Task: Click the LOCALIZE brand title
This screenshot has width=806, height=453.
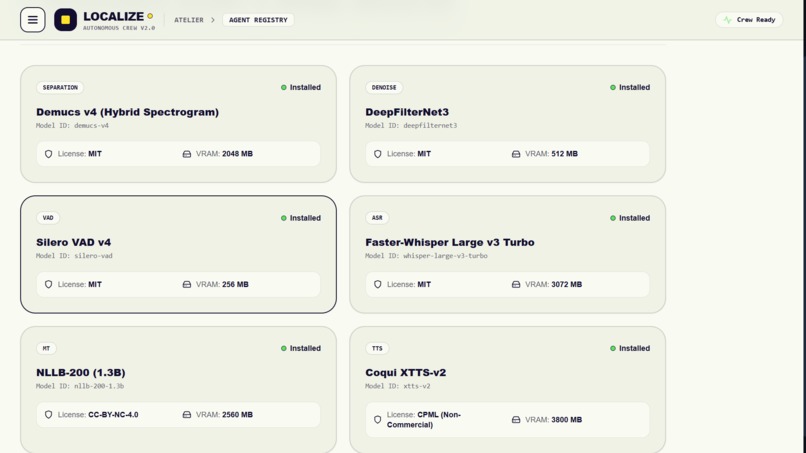Action: point(114,16)
